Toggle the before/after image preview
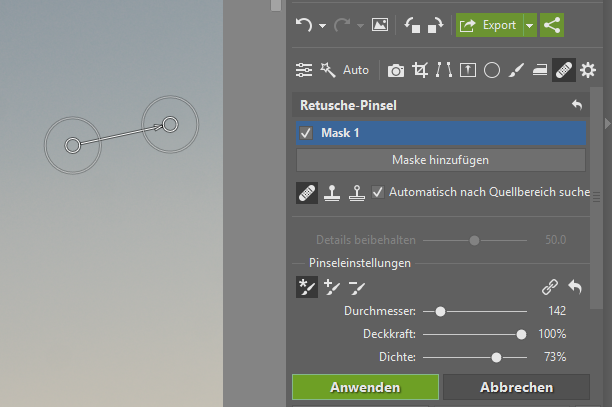612x407 pixels. pyautogui.click(x=380, y=25)
